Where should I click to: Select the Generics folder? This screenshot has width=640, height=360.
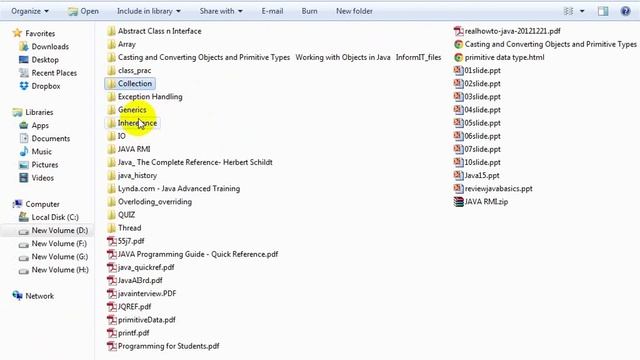coord(127,110)
